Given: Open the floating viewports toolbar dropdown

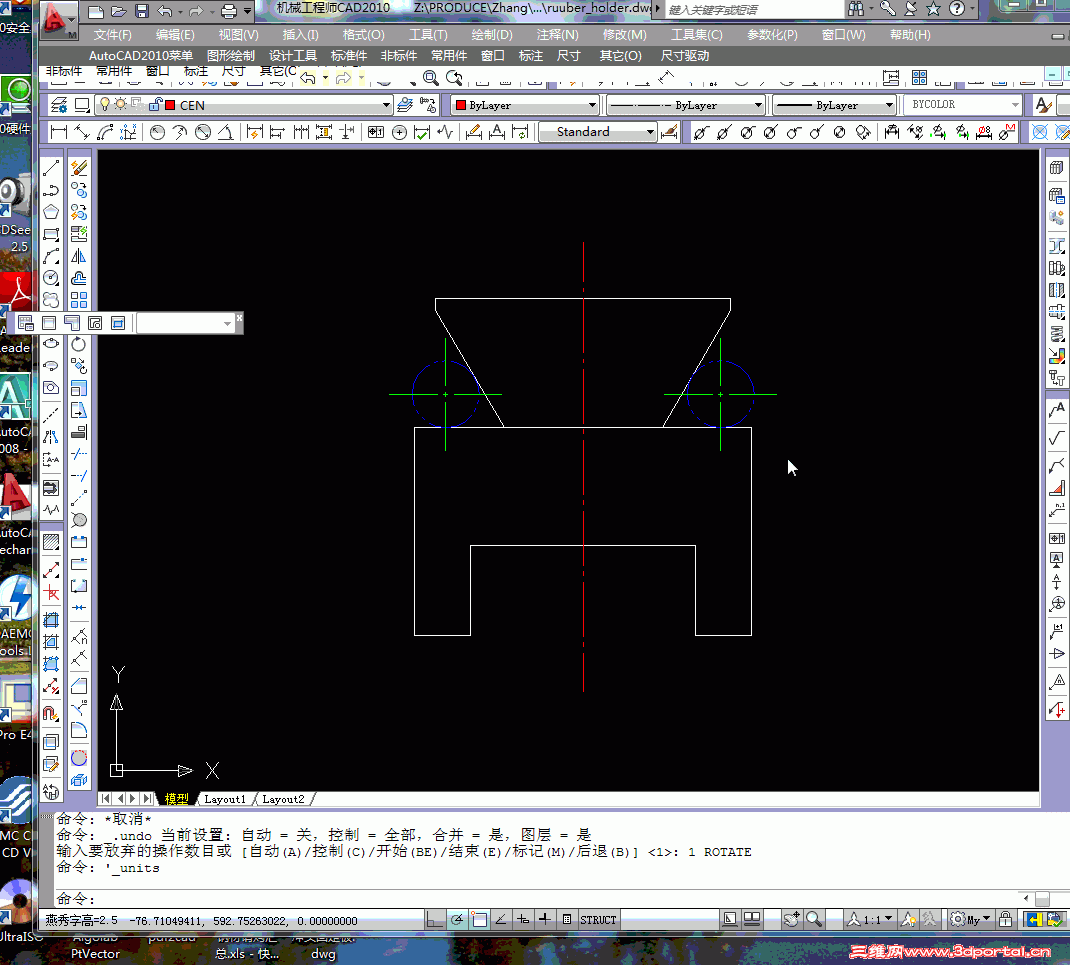Looking at the screenshot, I should (x=227, y=323).
